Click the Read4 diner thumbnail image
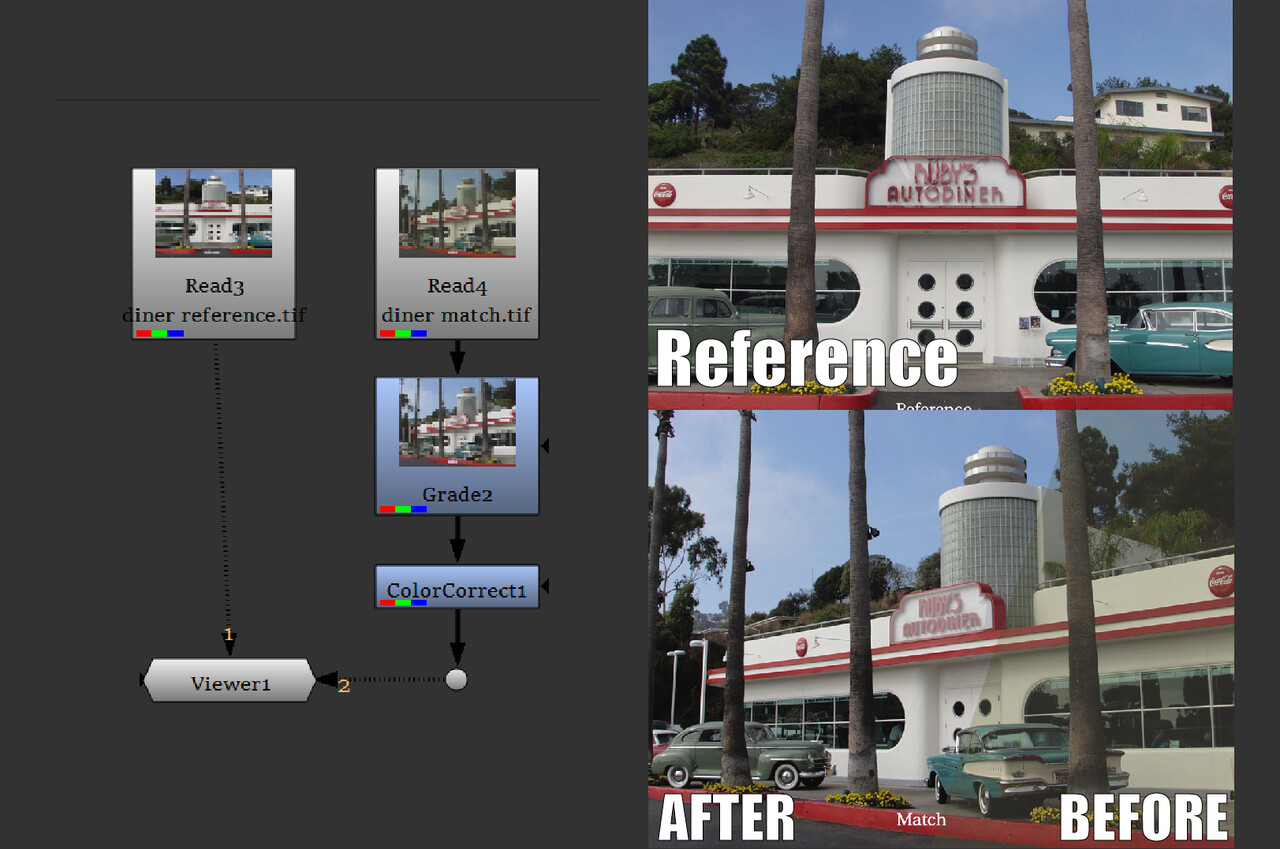Screen dimensions: 1280x849 coord(457,213)
